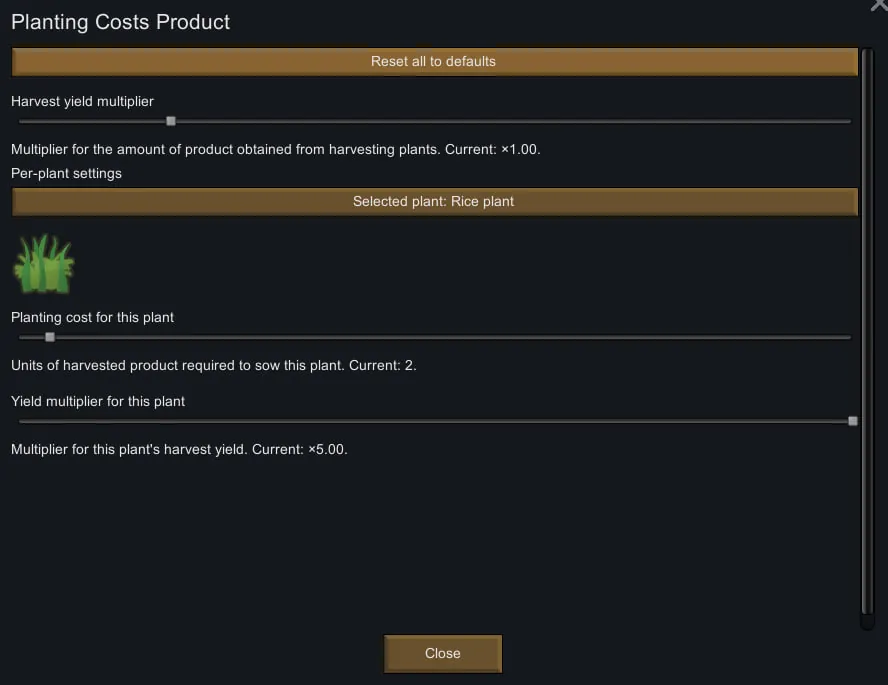Click the Rice plant icon
888x685 pixels.
tap(43, 265)
